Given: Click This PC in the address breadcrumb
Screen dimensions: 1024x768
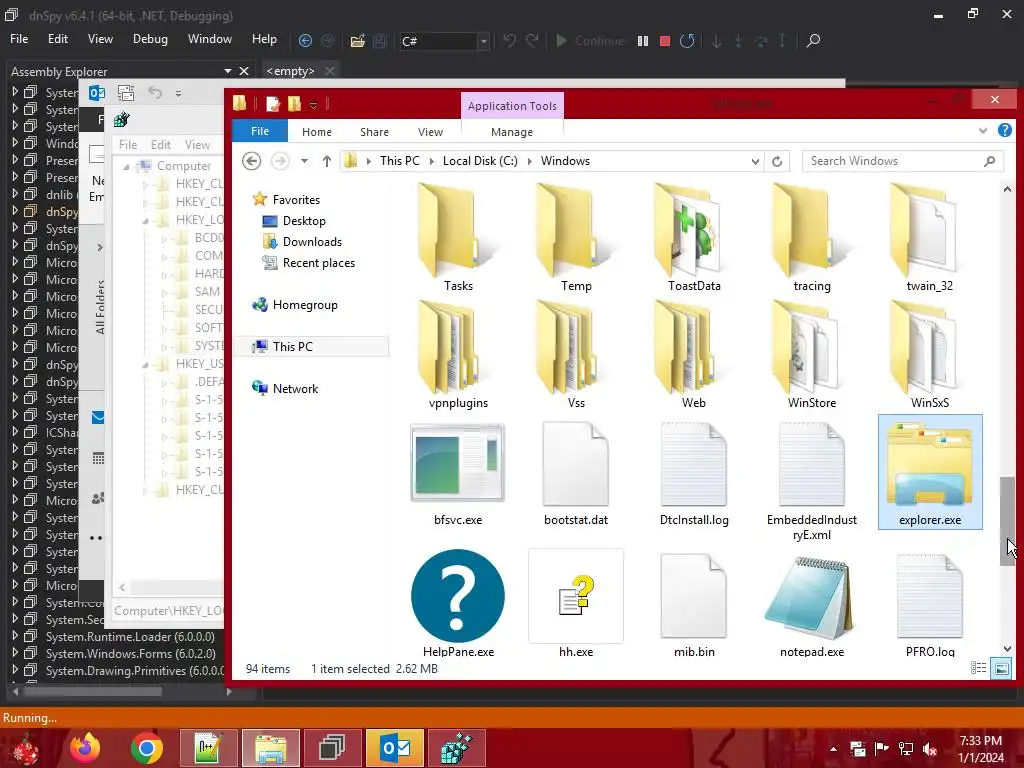Looking at the screenshot, I should click(x=400, y=161).
